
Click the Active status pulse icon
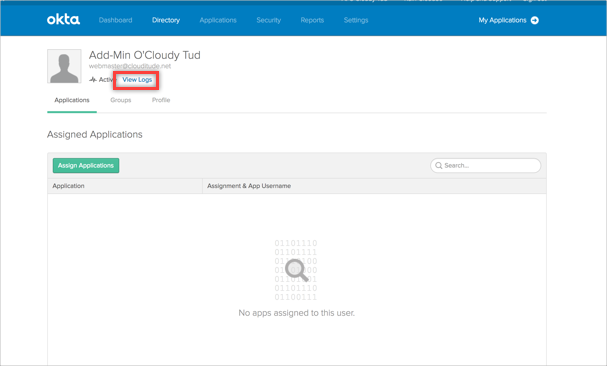tap(93, 79)
